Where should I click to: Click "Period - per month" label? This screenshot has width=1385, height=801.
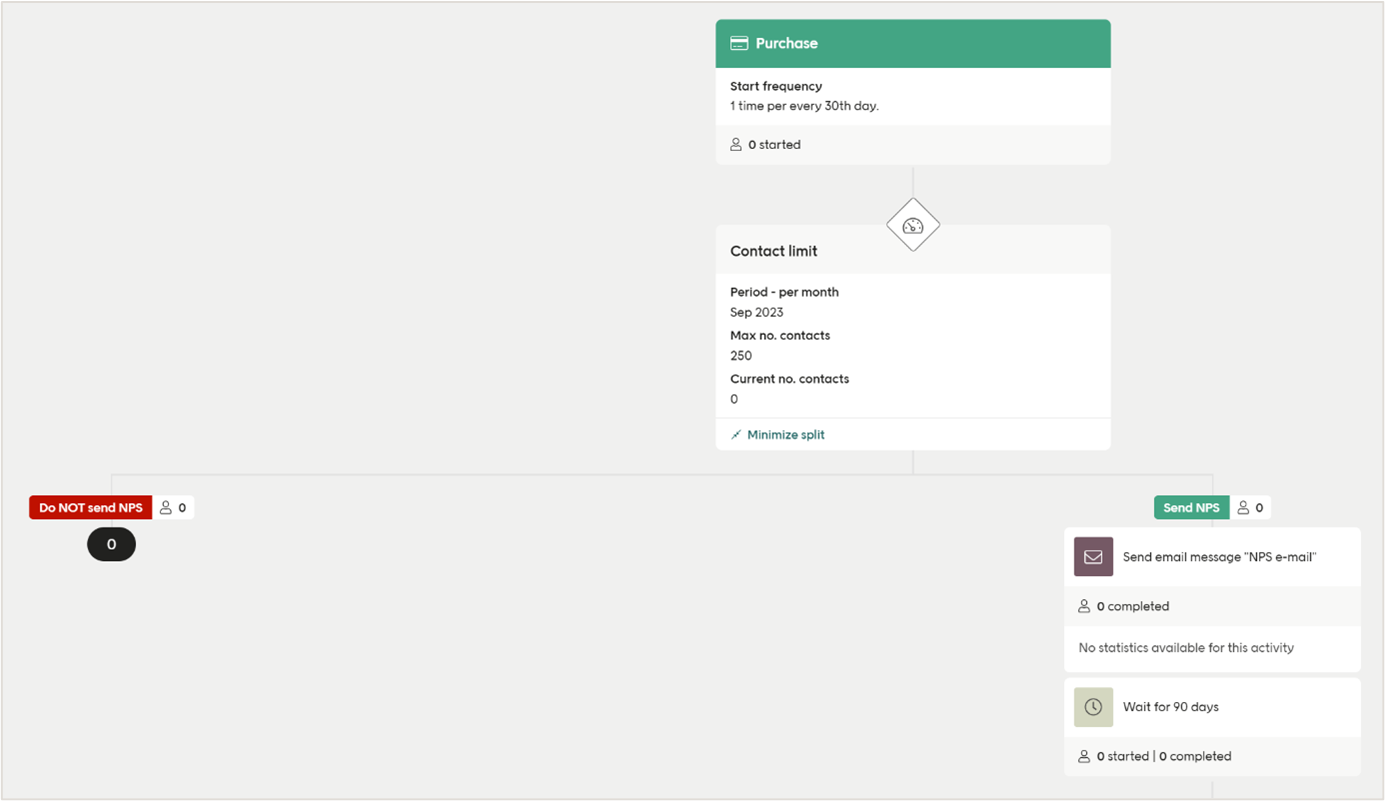pyautogui.click(x=784, y=293)
